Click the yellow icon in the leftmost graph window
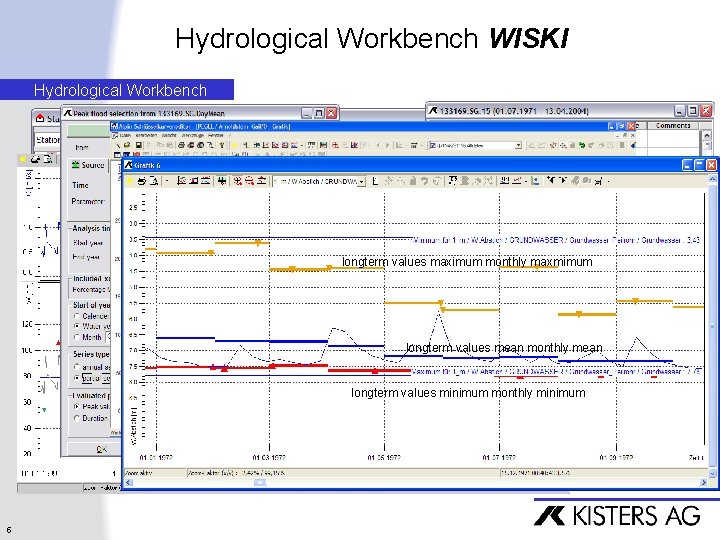This screenshot has width=720, height=540. [x=23, y=159]
